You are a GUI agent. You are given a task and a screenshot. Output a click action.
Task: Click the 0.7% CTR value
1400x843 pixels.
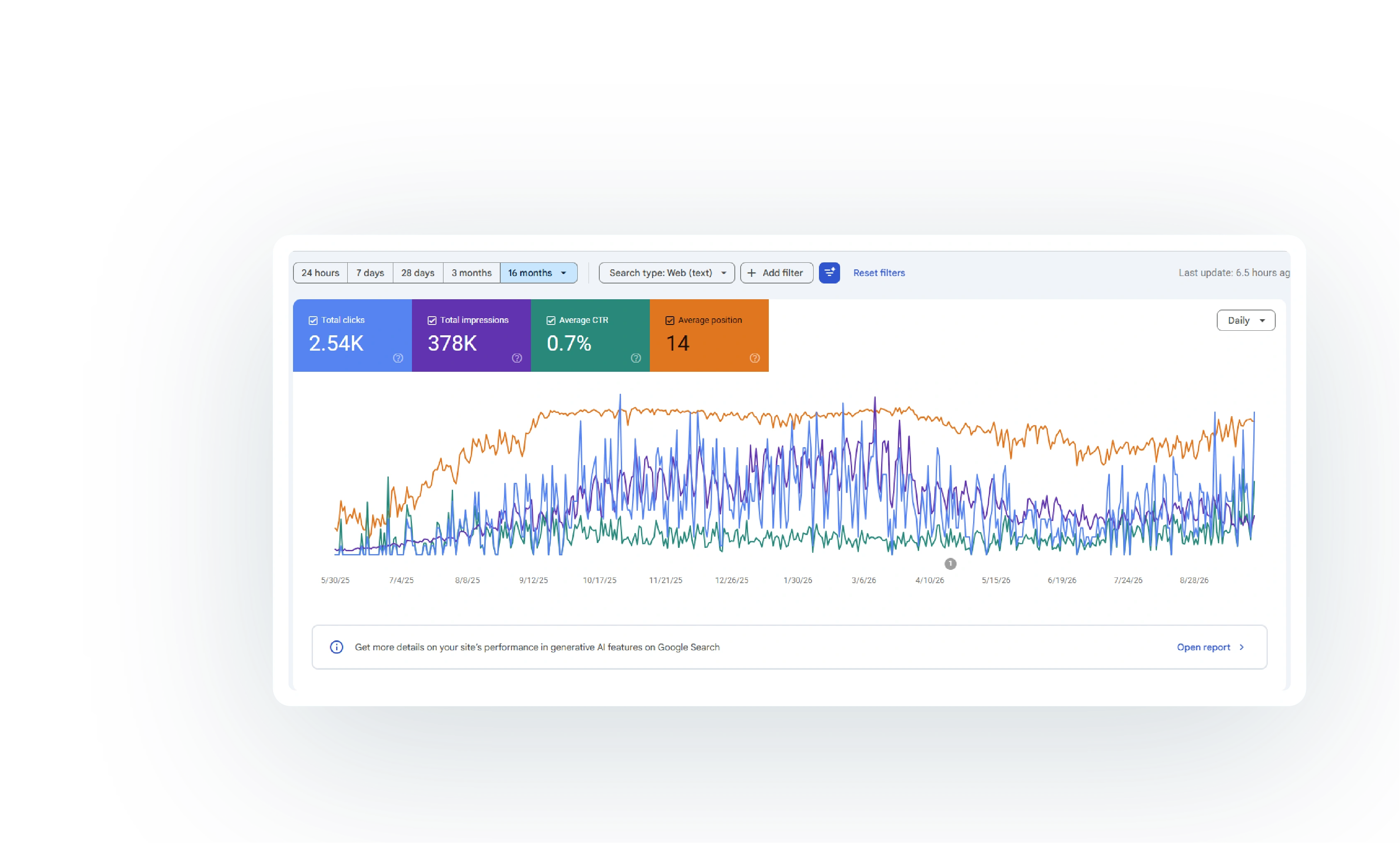569,343
